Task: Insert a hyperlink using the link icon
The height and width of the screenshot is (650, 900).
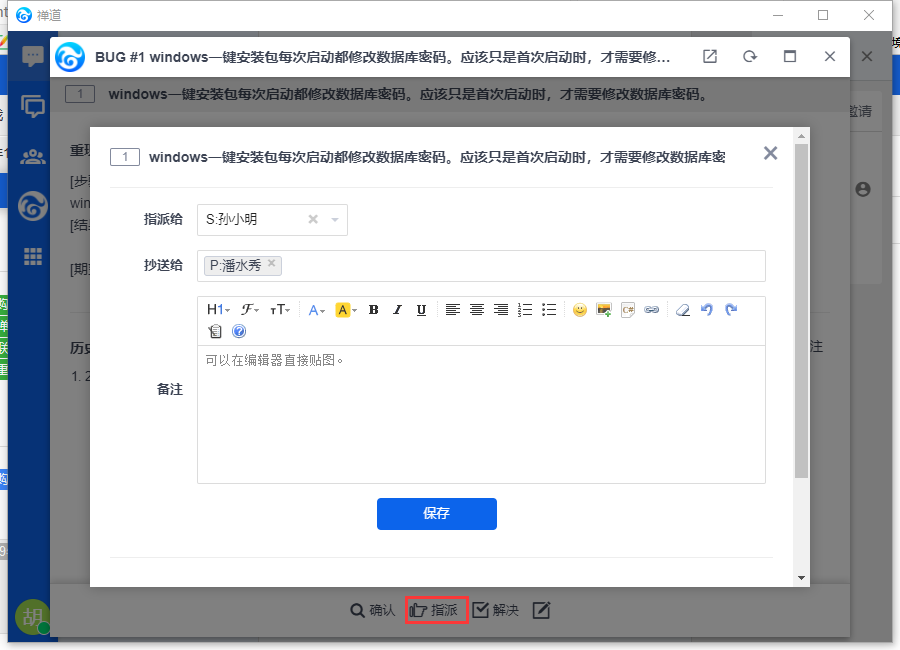Action: [651, 310]
